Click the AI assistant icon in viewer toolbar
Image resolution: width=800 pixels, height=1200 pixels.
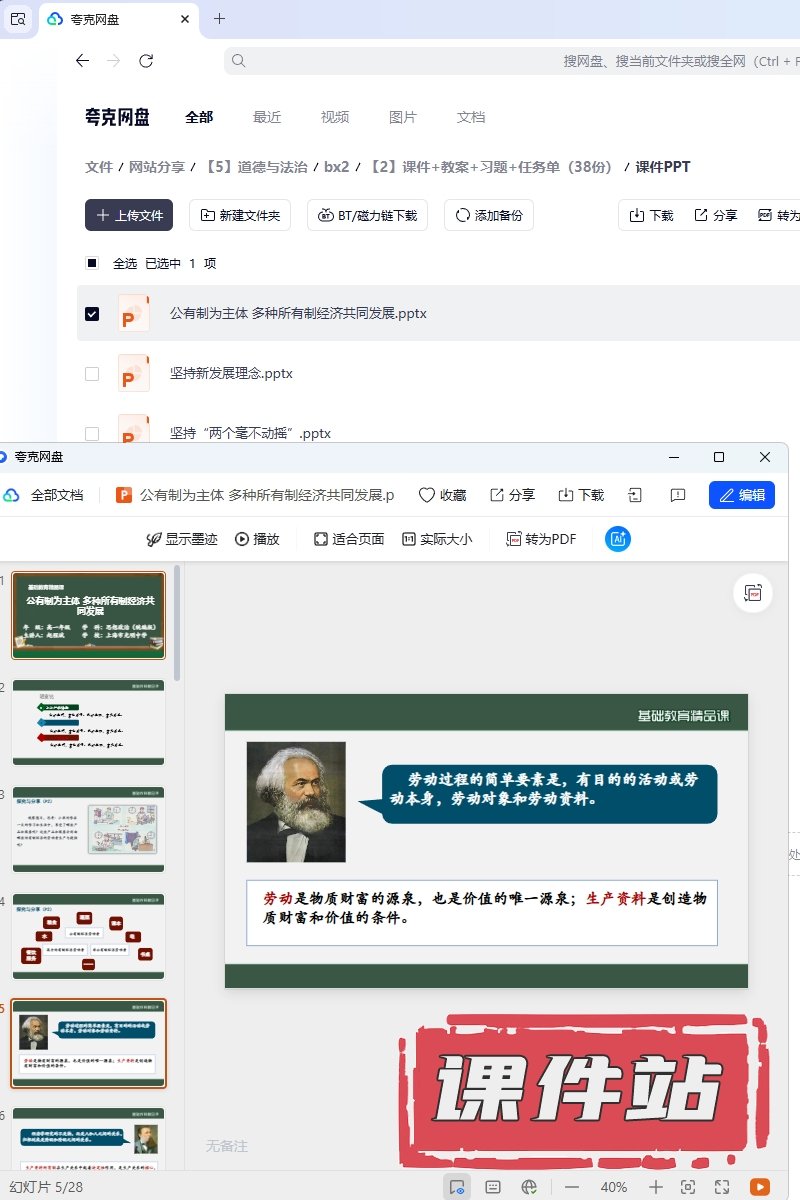click(x=618, y=539)
